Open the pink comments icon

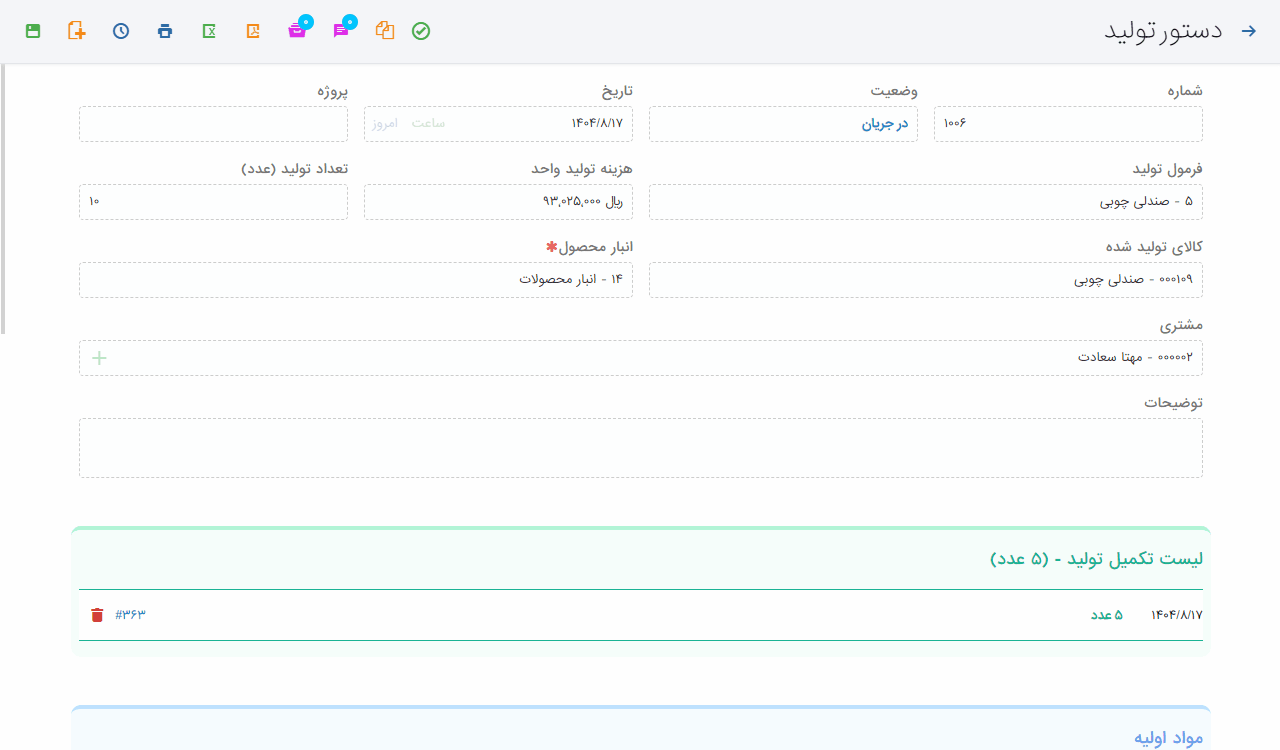[x=341, y=31]
